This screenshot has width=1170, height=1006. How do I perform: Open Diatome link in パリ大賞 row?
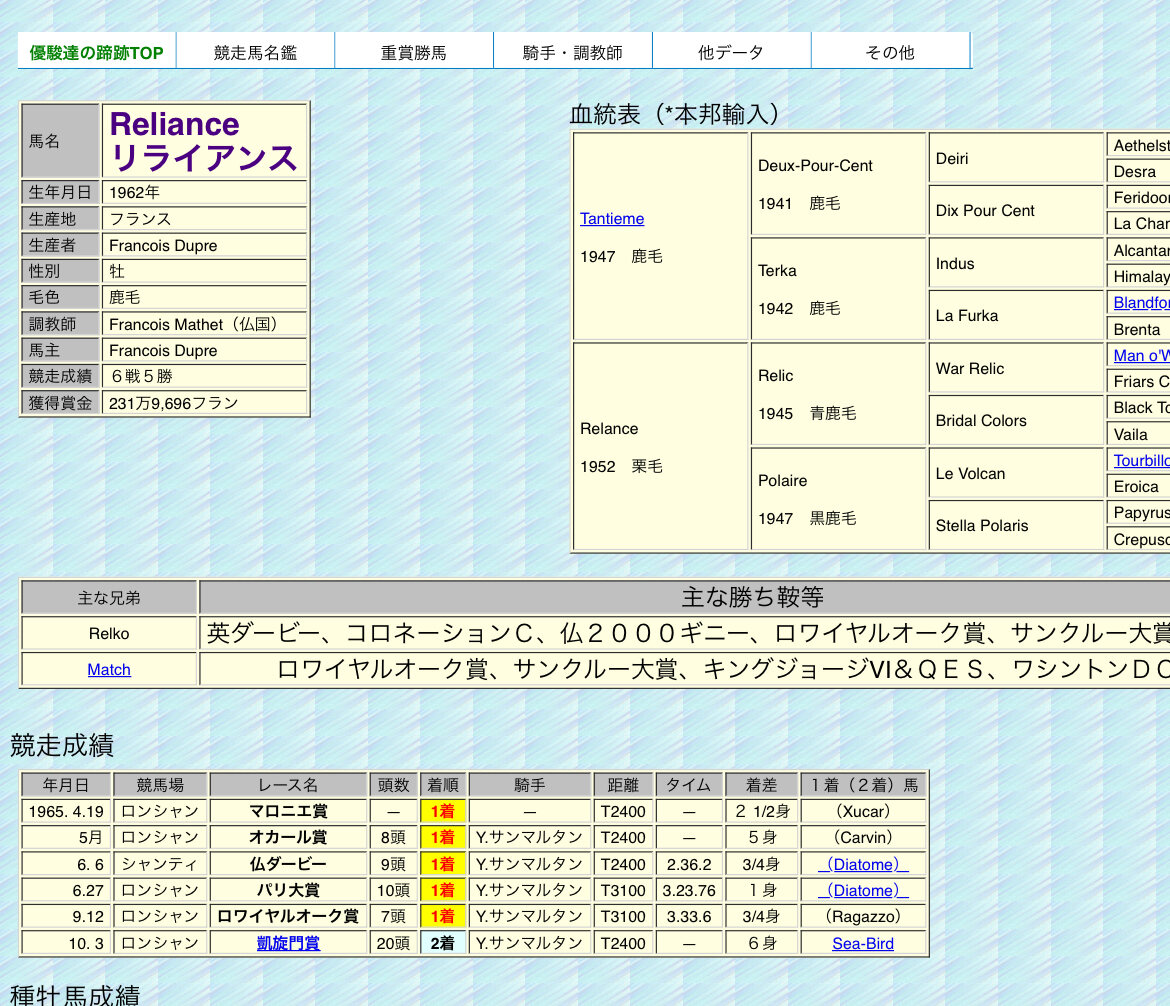coord(863,891)
